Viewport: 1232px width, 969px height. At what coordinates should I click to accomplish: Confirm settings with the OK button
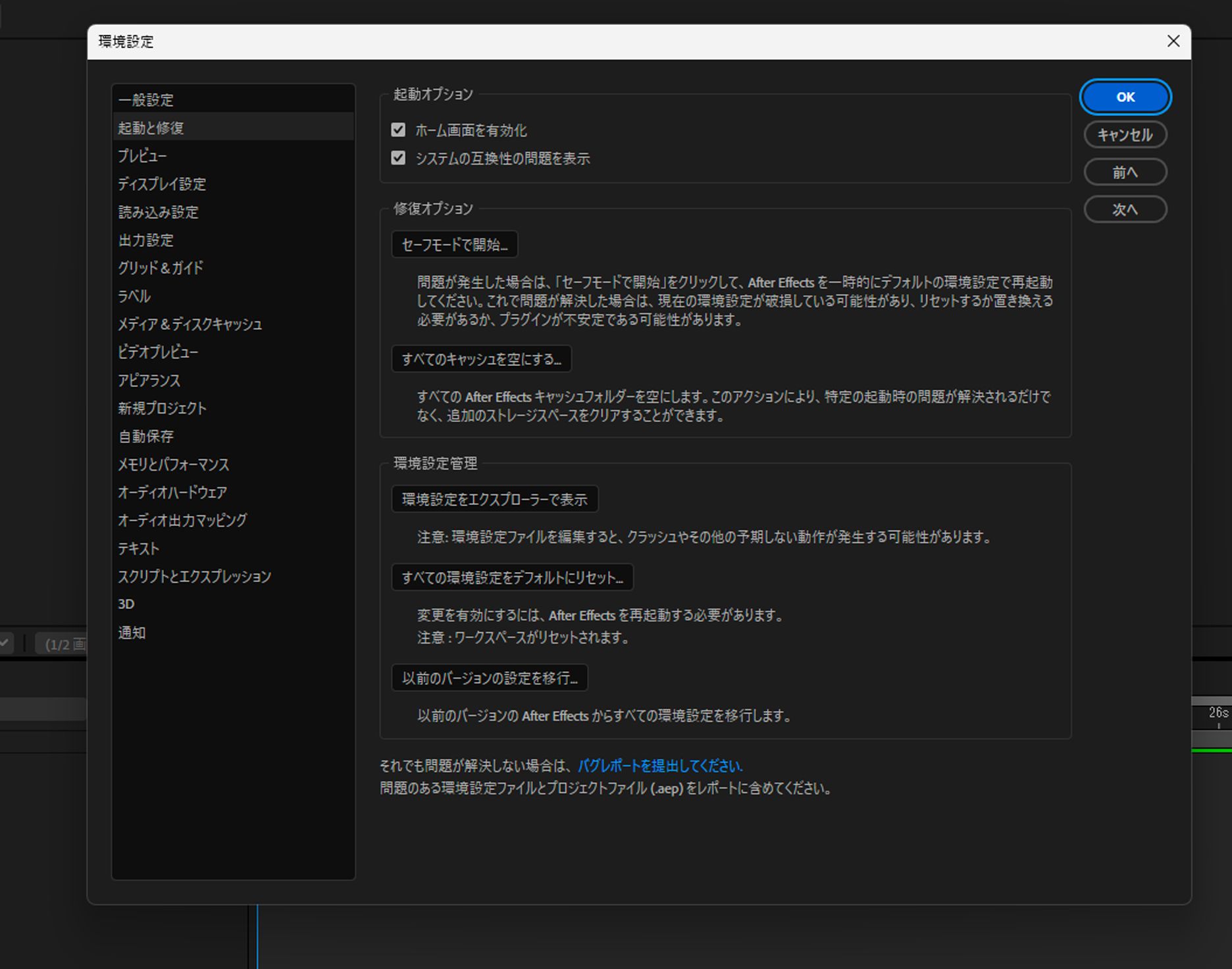[1125, 97]
